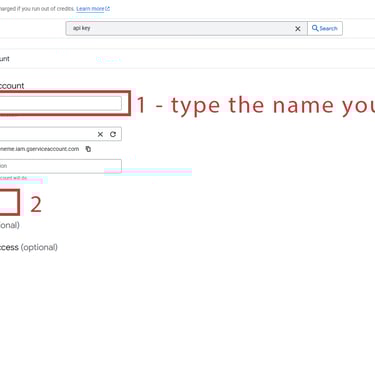Click the 'ccess (optional)' step heading
Screen dimensions: 375x375
(29, 247)
